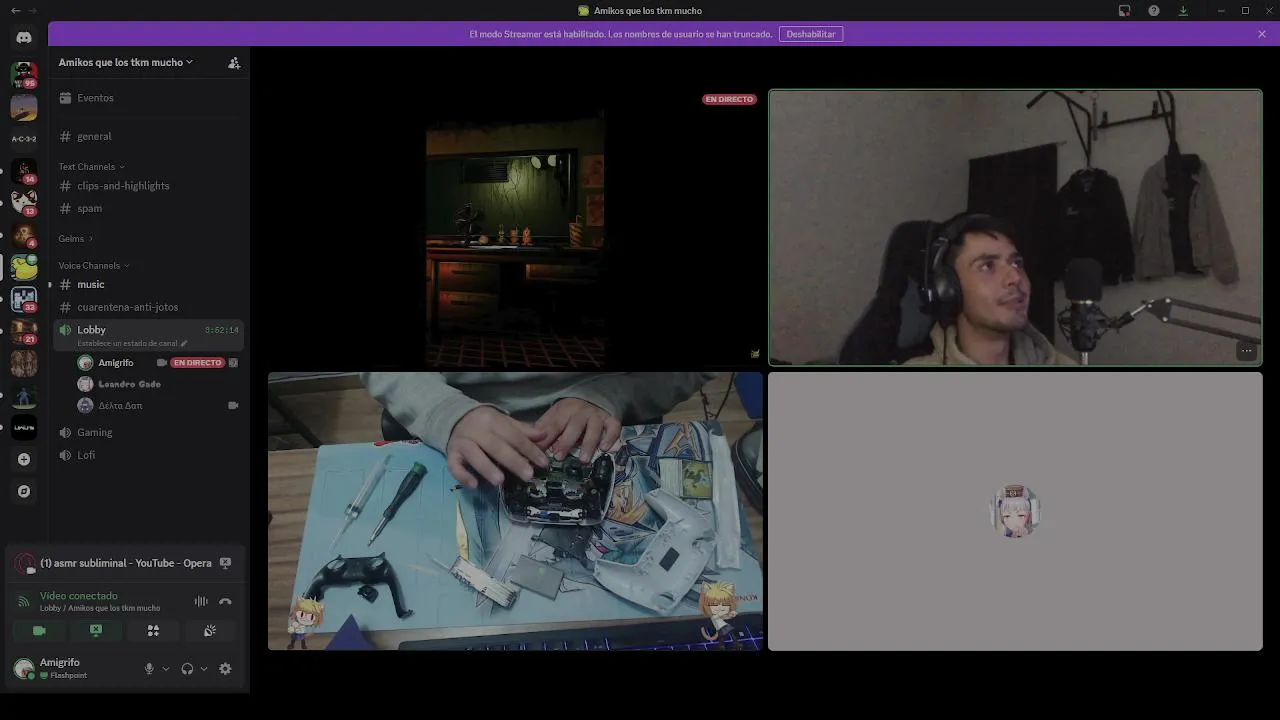The width and height of the screenshot is (1280, 720).
Task: Click the camera icon beside Amigrifo in Lobby
Action: 162,362
